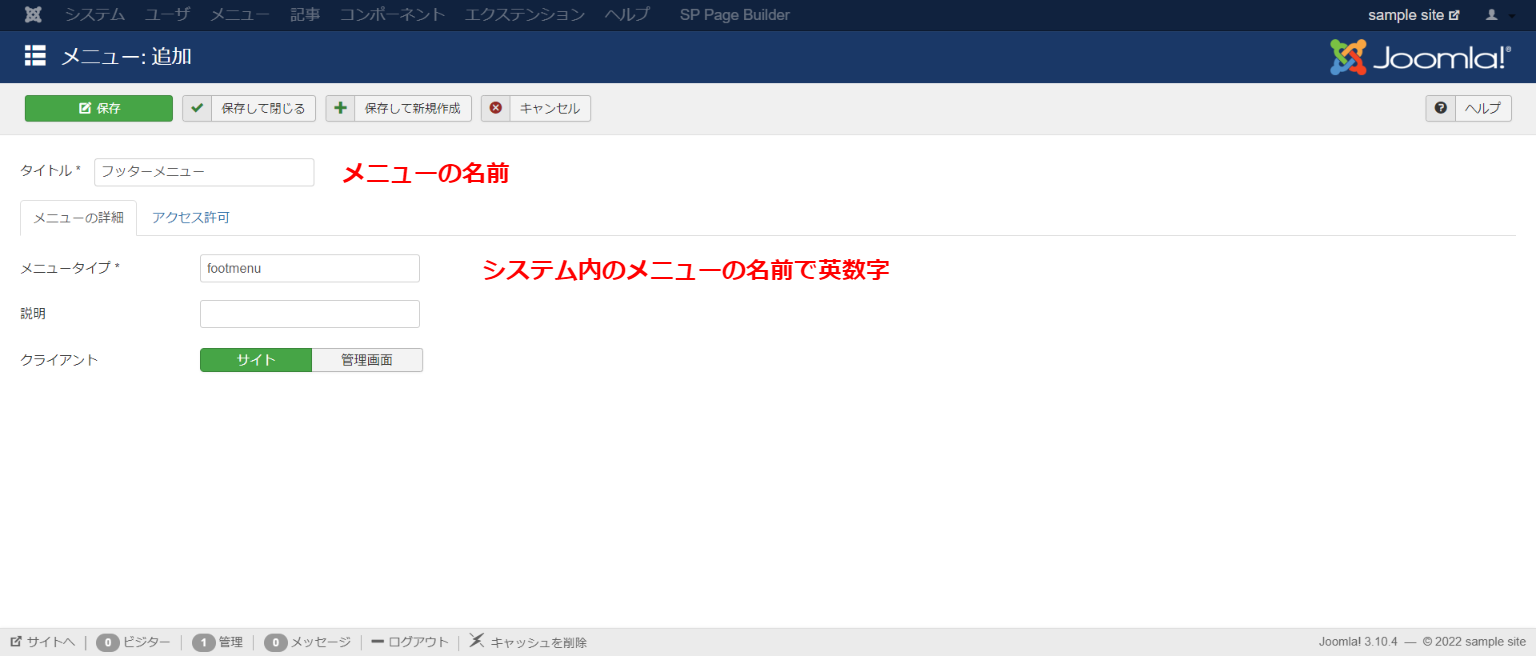Screen dimensions: 1536x656
Task: Select サイト client toggle option
Action: (256, 360)
